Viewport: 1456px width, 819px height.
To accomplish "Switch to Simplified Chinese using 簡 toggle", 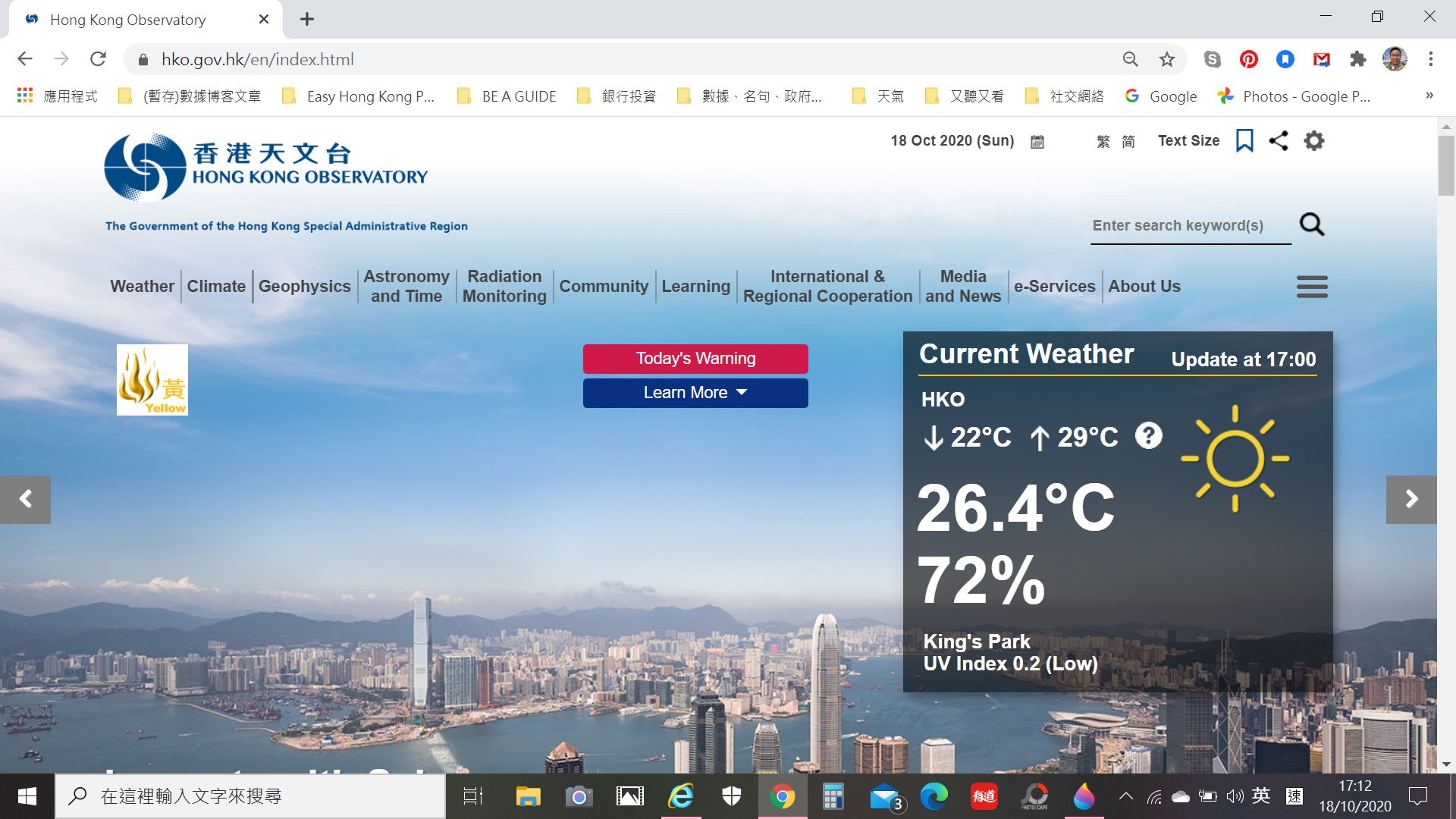I will (x=1127, y=141).
